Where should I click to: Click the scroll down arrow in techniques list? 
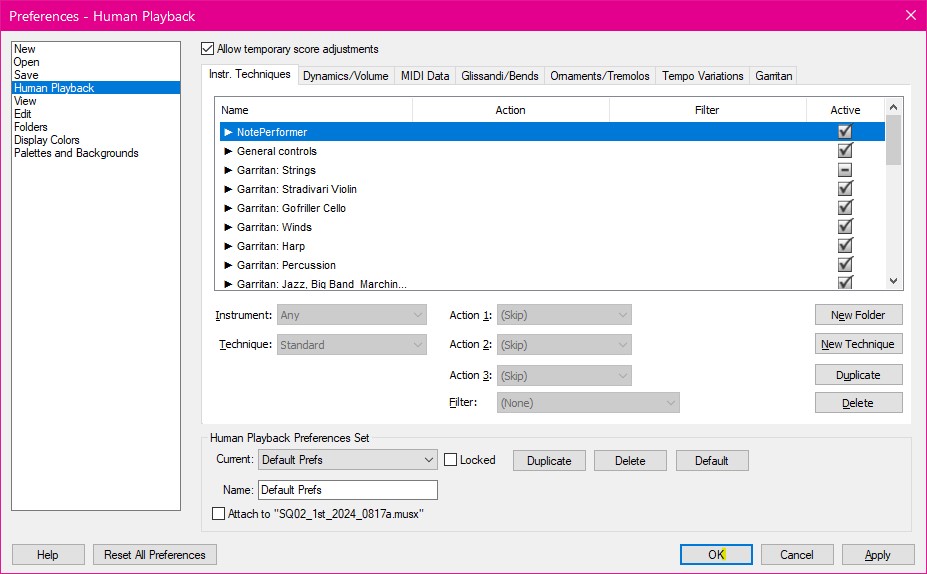pyautogui.click(x=894, y=282)
